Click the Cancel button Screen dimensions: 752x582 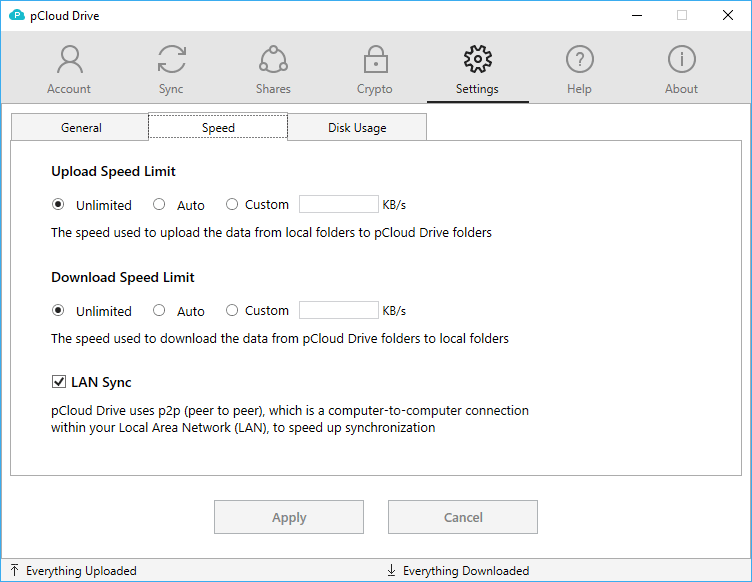[463, 517]
